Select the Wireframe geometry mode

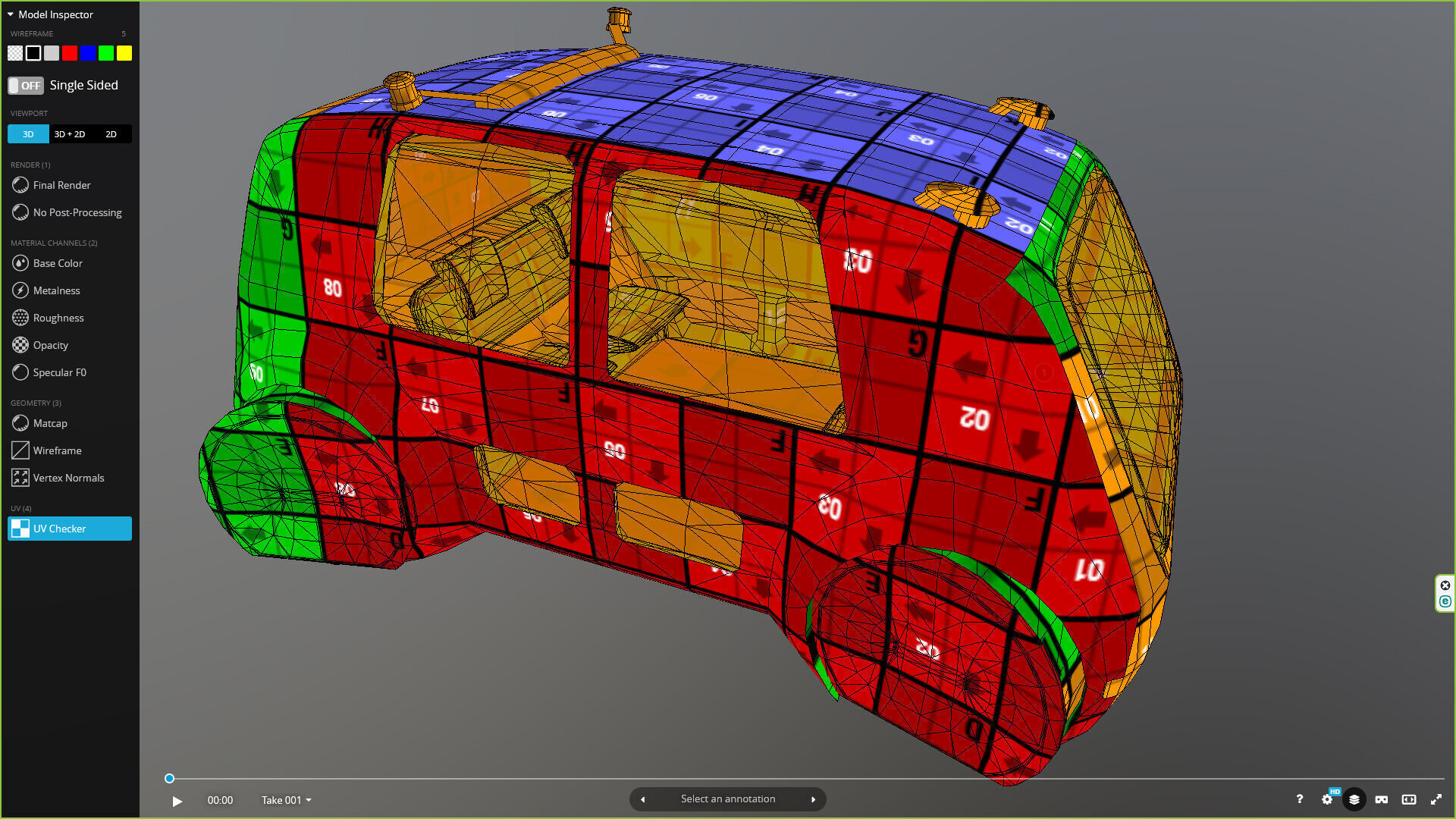coord(57,450)
